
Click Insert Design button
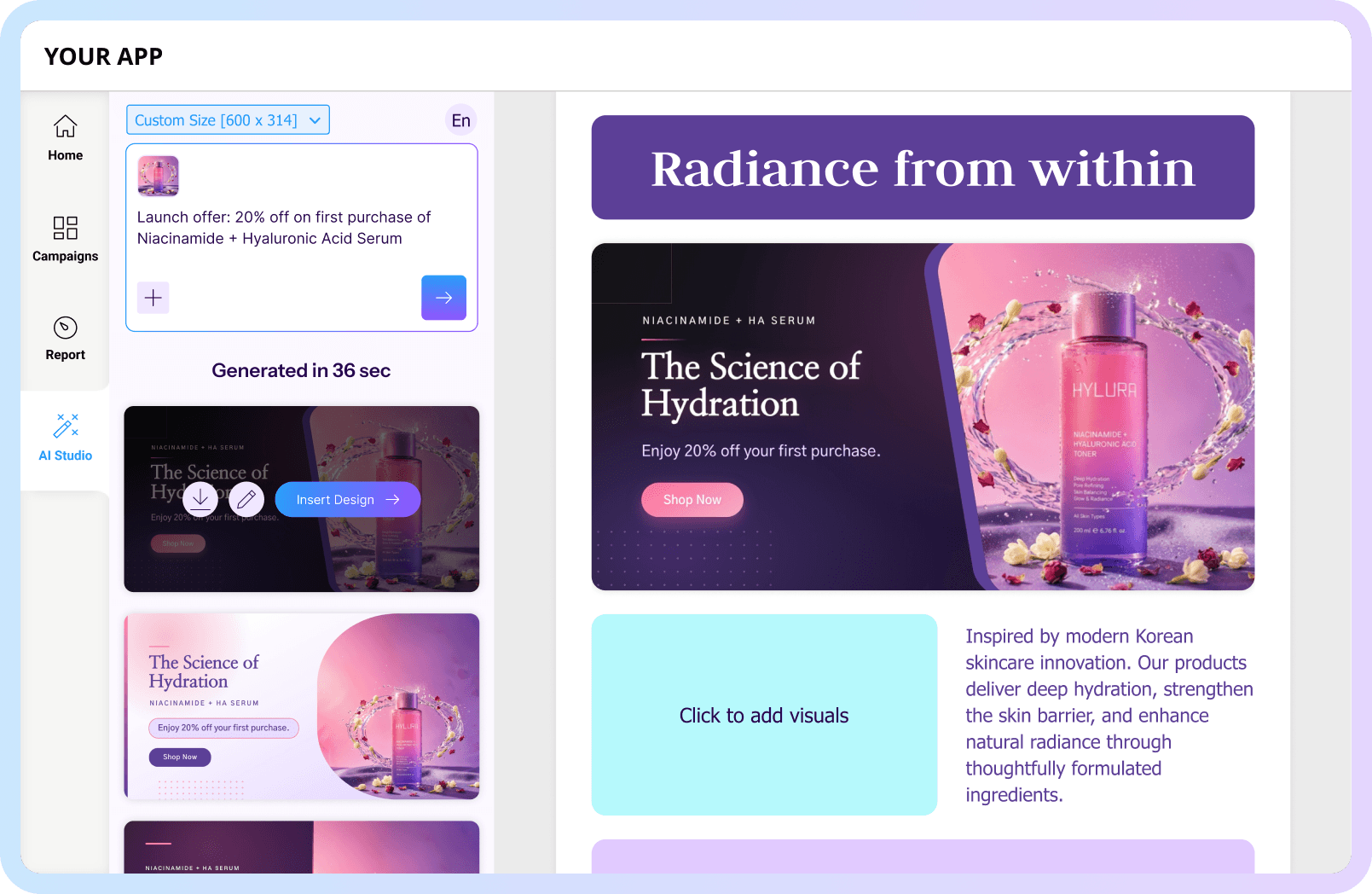[x=348, y=499]
